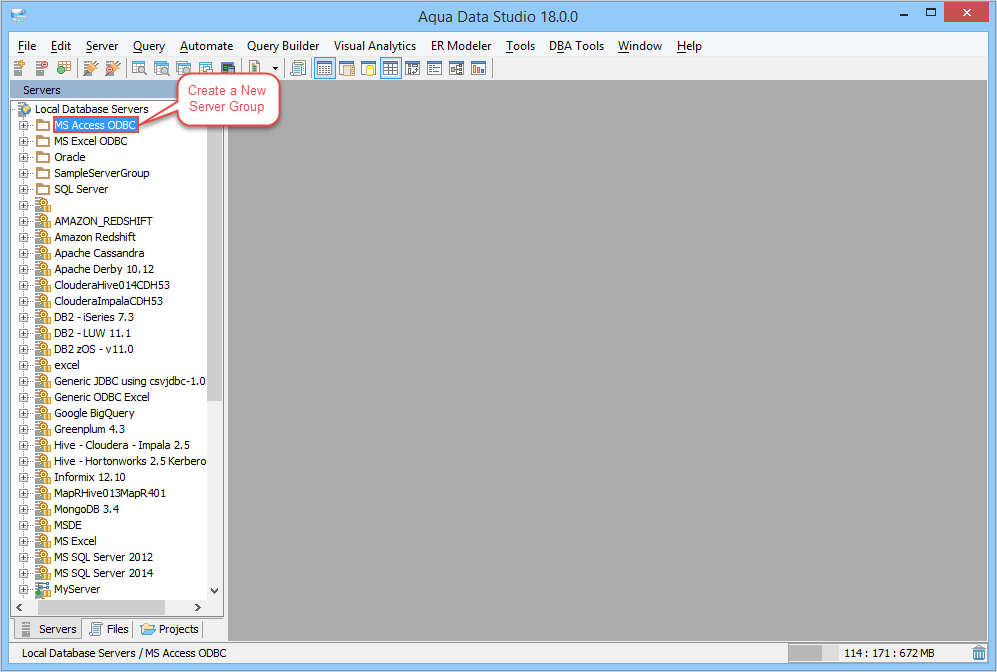Screen dimensions: 997x672
Task: Click the table-with-green-dot toolbar icon
Action: [64, 68]
